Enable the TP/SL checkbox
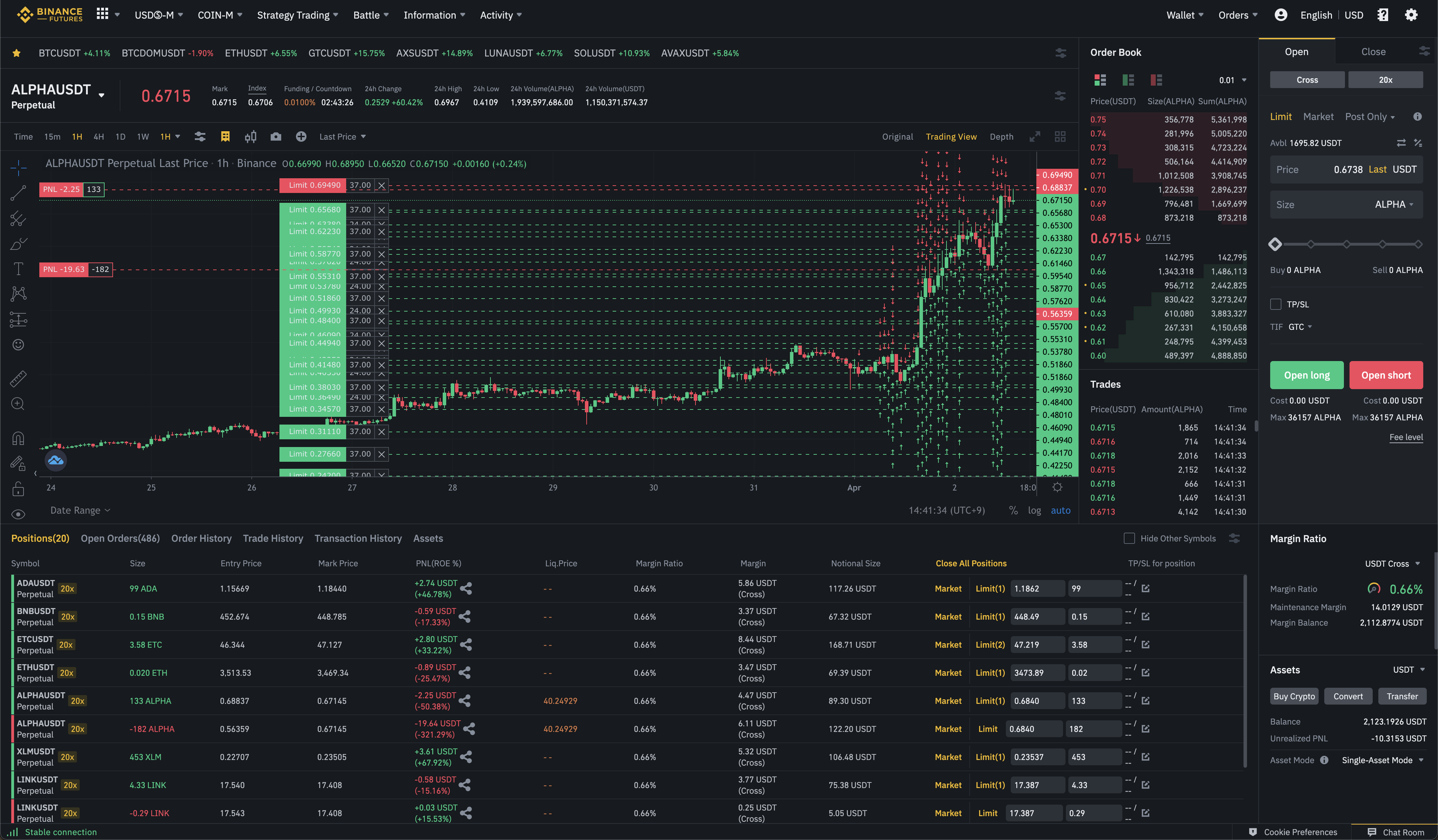This screenshot has width=1438, height=840. (1276, 305)
